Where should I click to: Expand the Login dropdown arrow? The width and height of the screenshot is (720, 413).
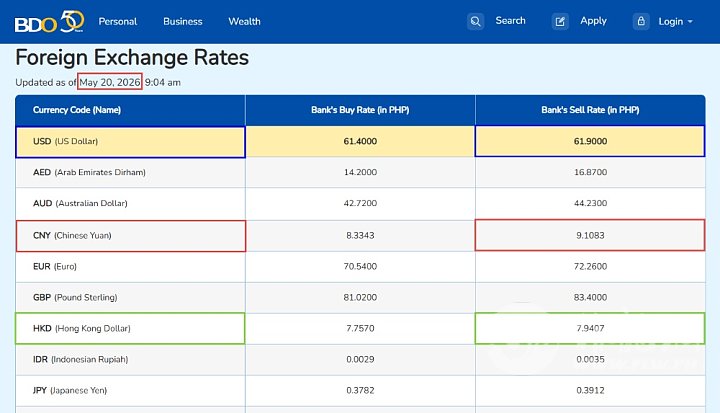click(690, 22)
